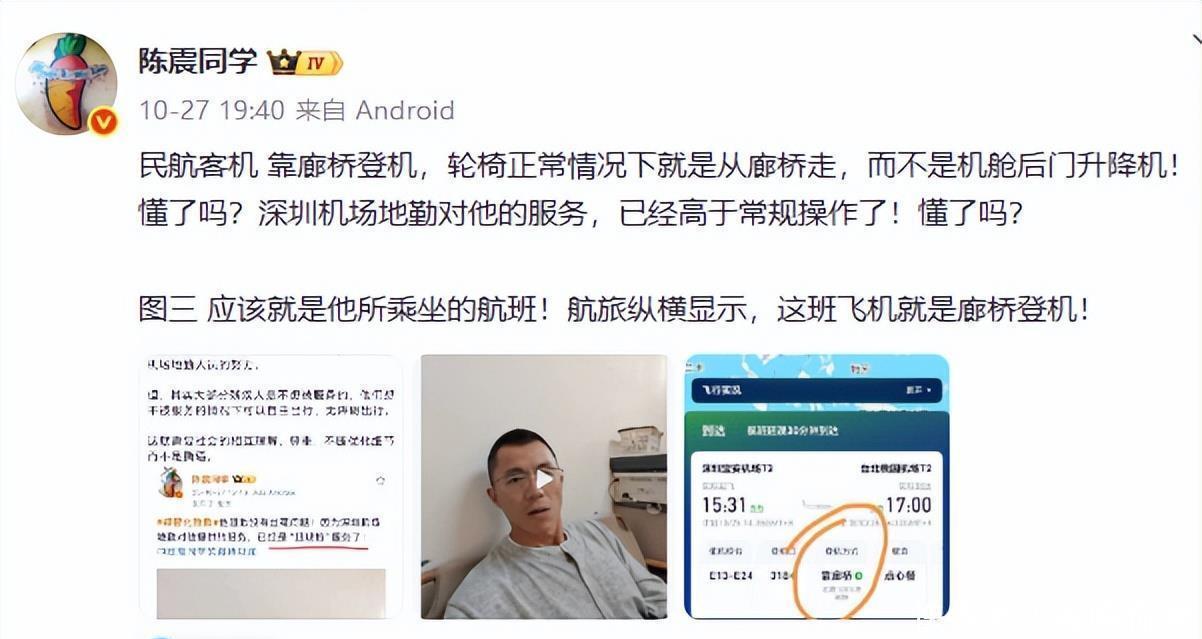1202x639 pixels.
Task: Open the 陈震同学 username link
Action: coord(198,62)
